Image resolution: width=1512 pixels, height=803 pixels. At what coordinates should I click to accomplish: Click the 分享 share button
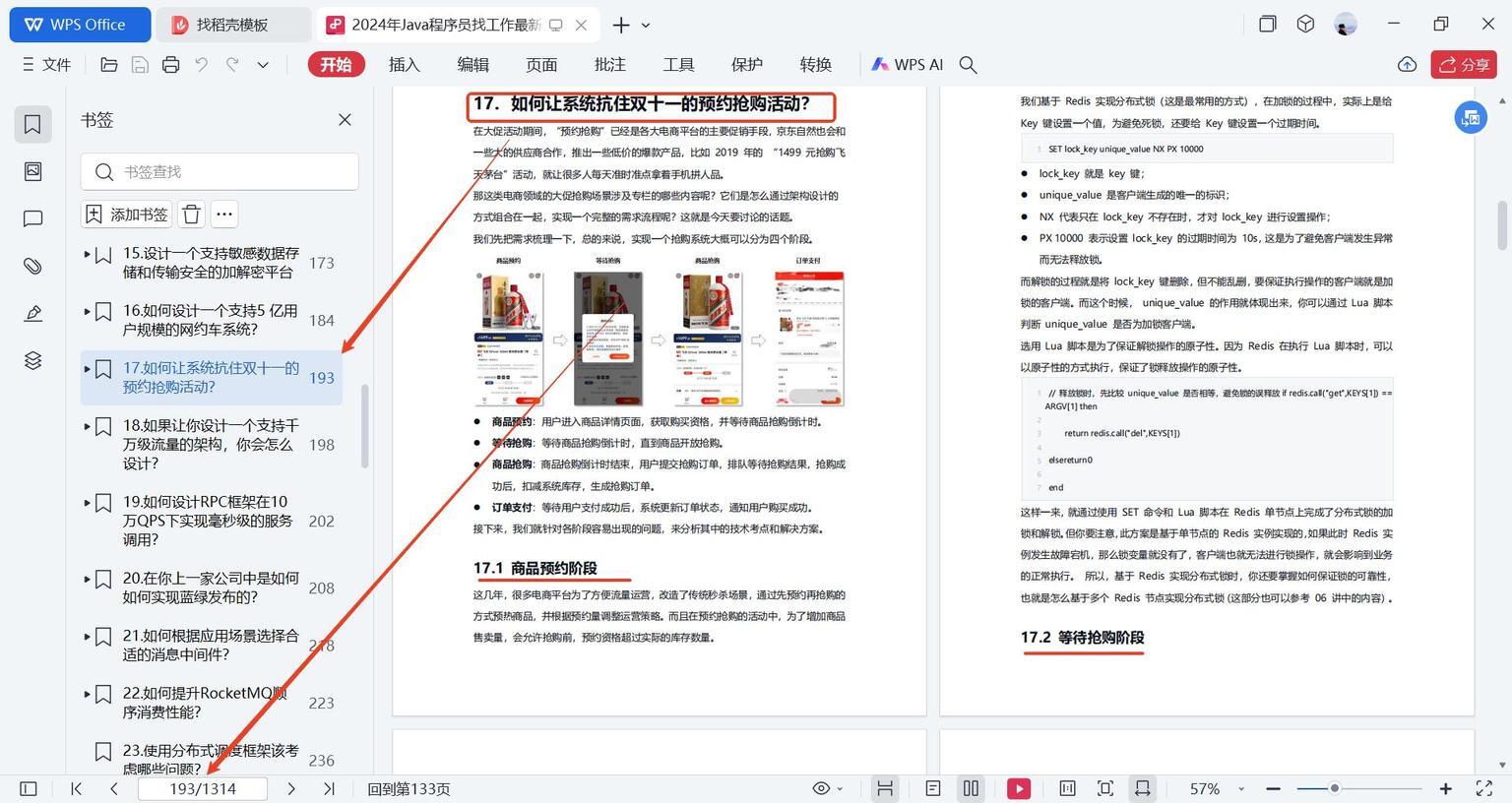(1464, 65)
